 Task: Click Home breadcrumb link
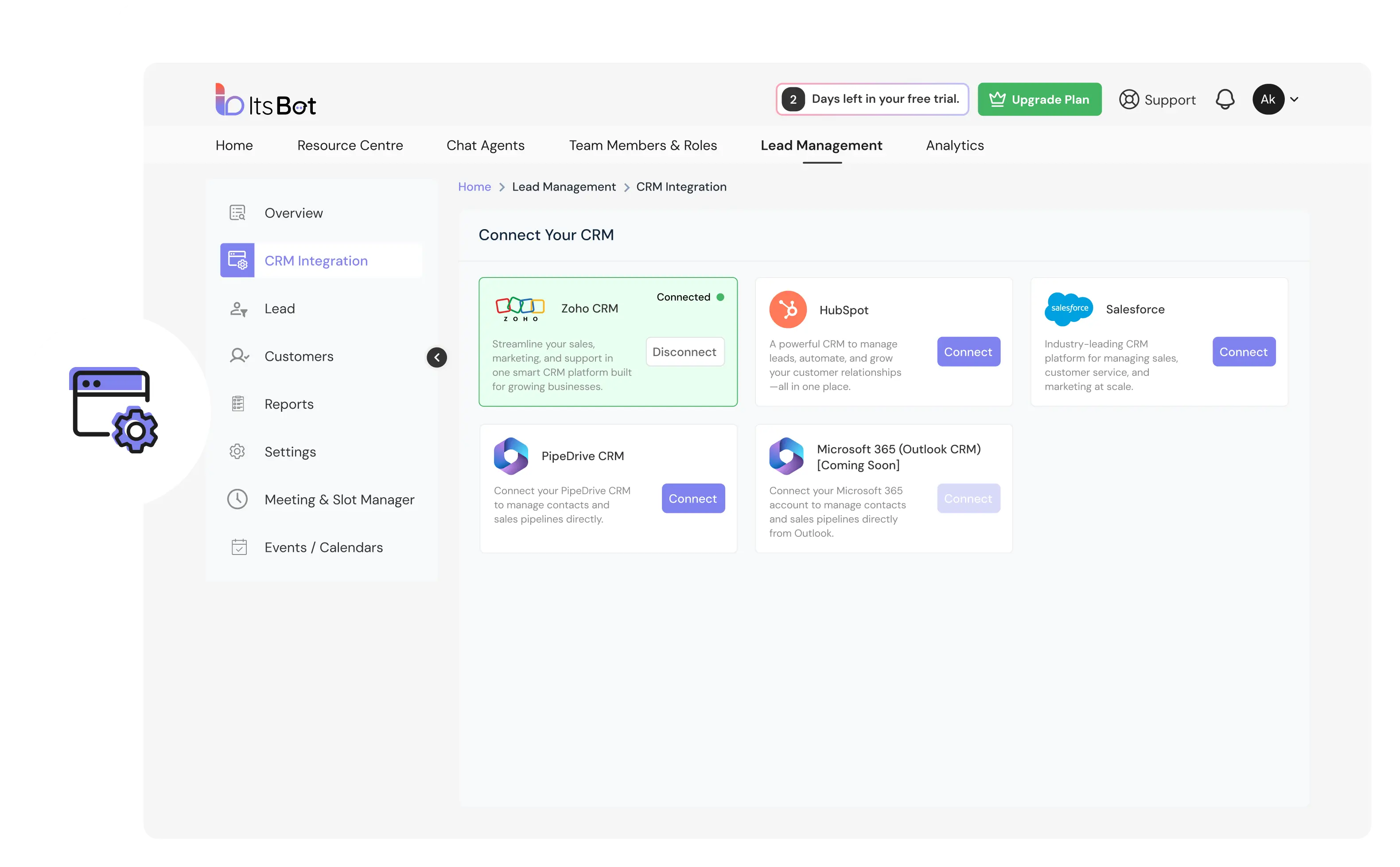[x=474, y=187]
